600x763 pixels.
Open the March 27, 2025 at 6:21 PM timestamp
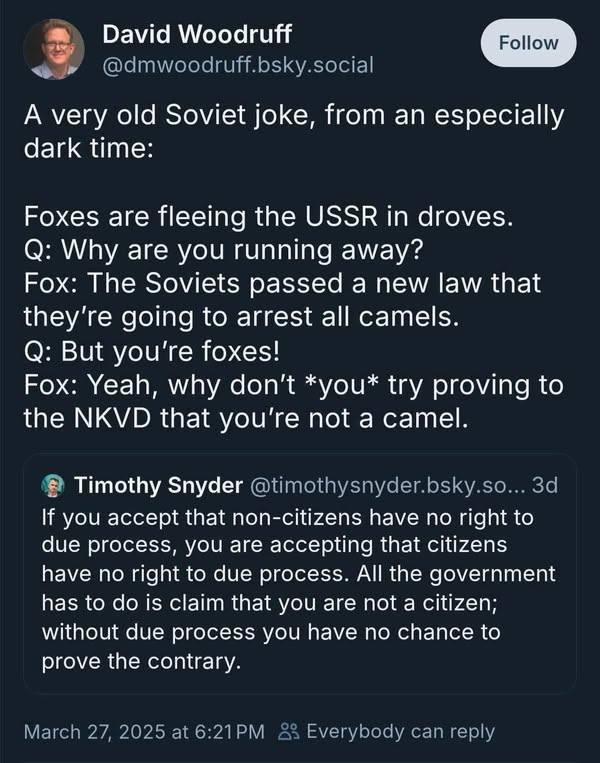(144, 732)
